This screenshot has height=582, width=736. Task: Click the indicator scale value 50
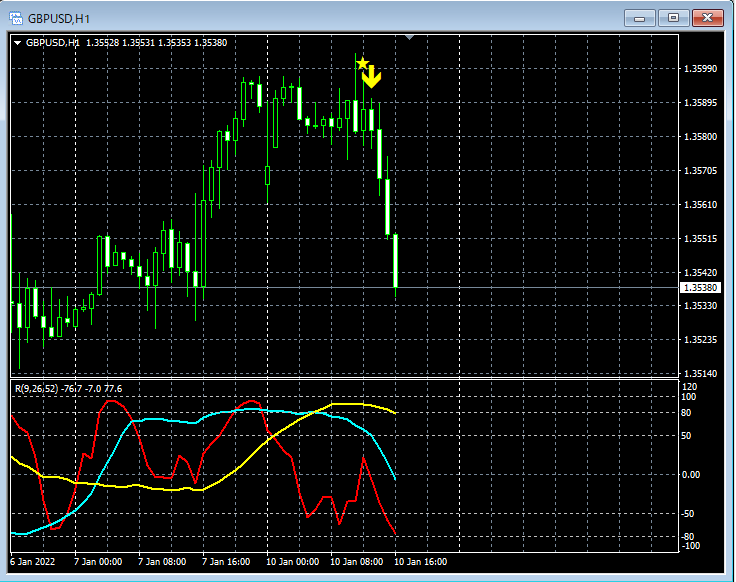(x=686, y=436)
